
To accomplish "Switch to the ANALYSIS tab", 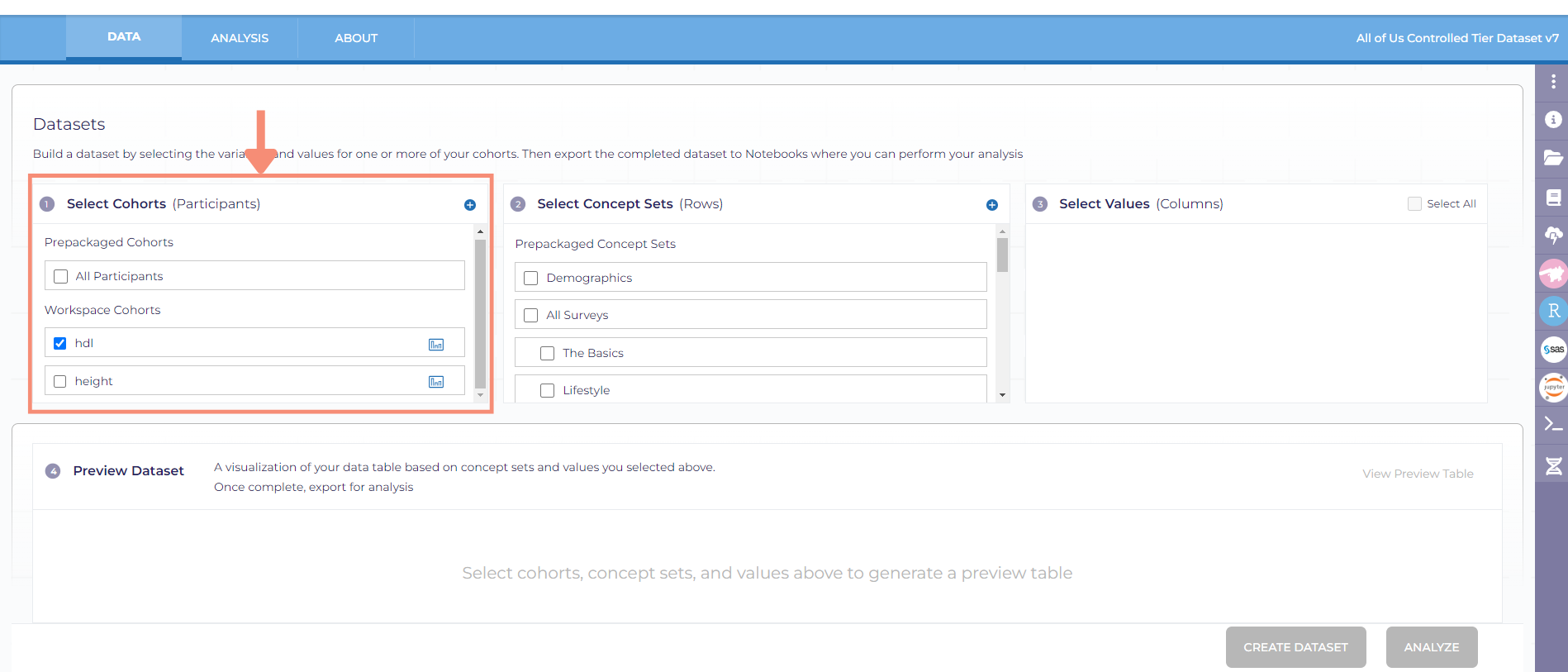I will (x=240, y=38).
